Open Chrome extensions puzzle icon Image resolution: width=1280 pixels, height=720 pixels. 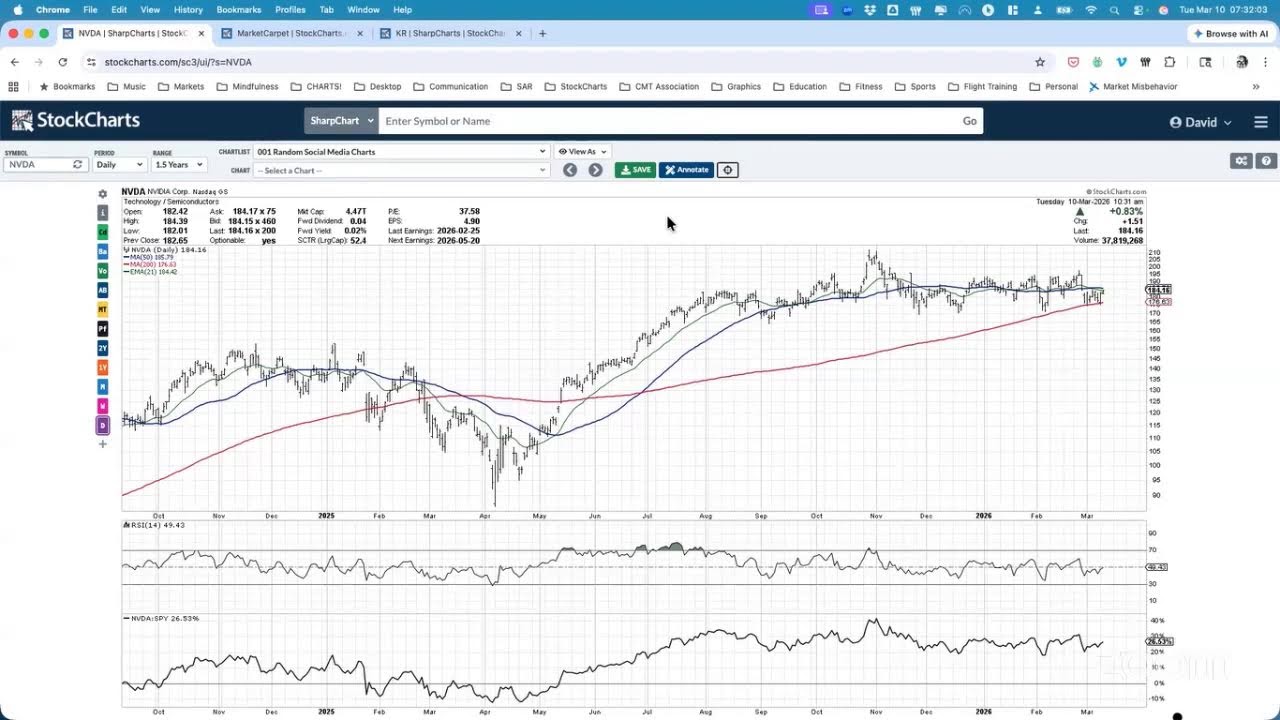pos(1170,62)
